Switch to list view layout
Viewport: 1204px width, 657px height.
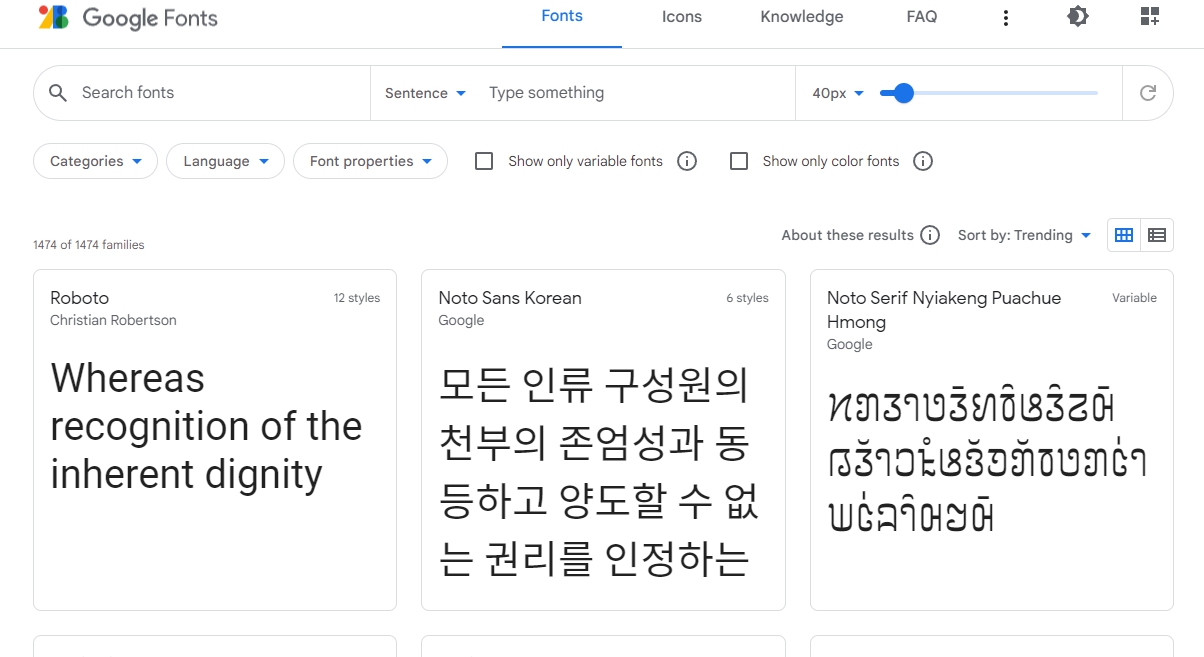[x=1157, y=235]
